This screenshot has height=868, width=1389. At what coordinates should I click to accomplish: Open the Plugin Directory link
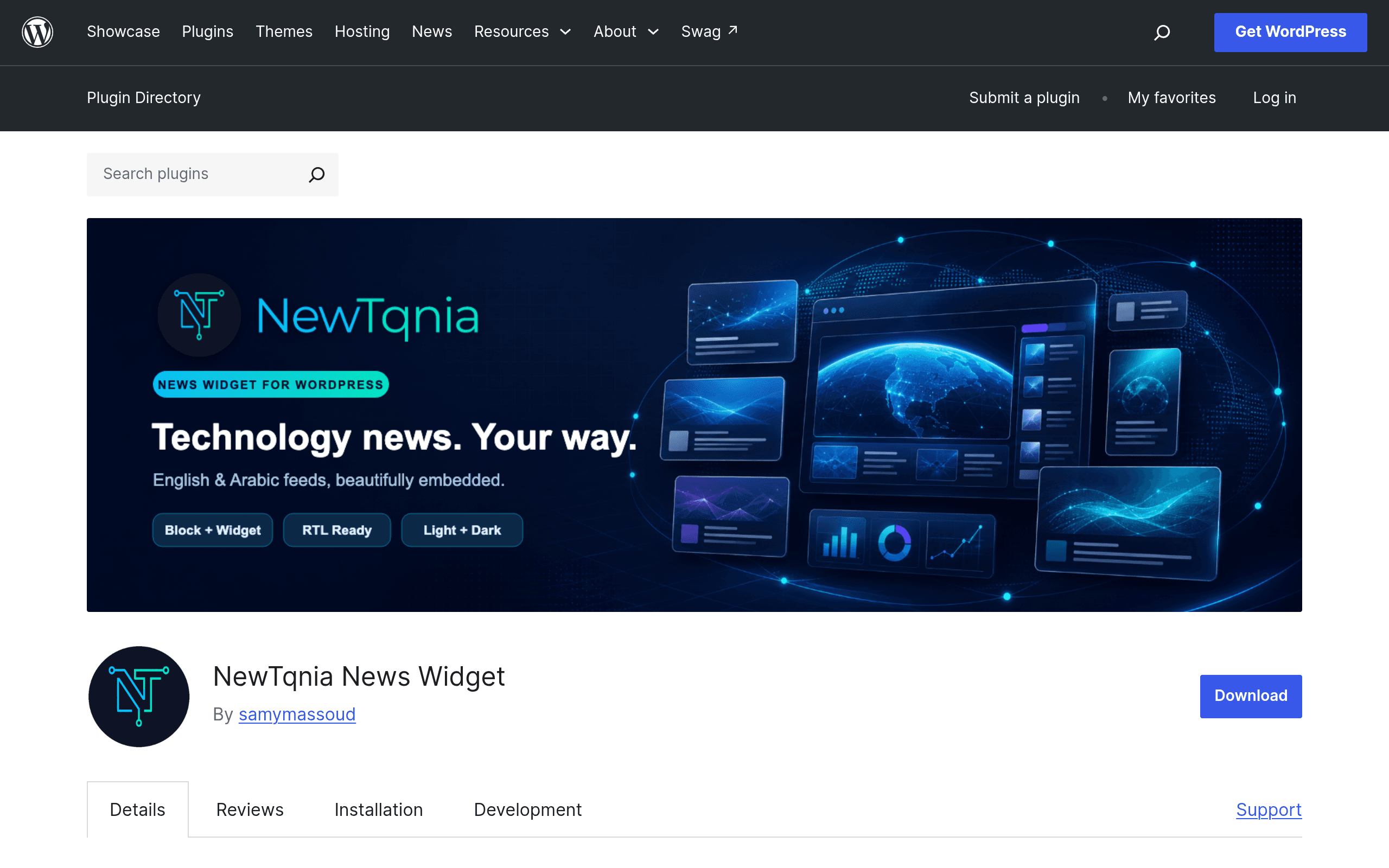(x=143, y=98)
